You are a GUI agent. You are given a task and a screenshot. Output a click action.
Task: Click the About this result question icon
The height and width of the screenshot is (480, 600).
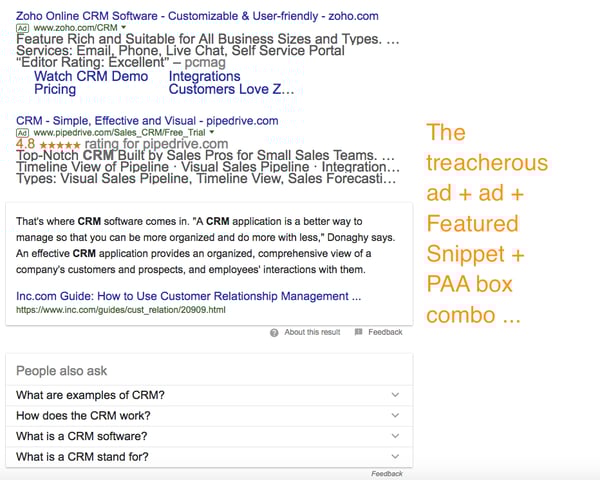pyautogui.click(x=274, y=332)
